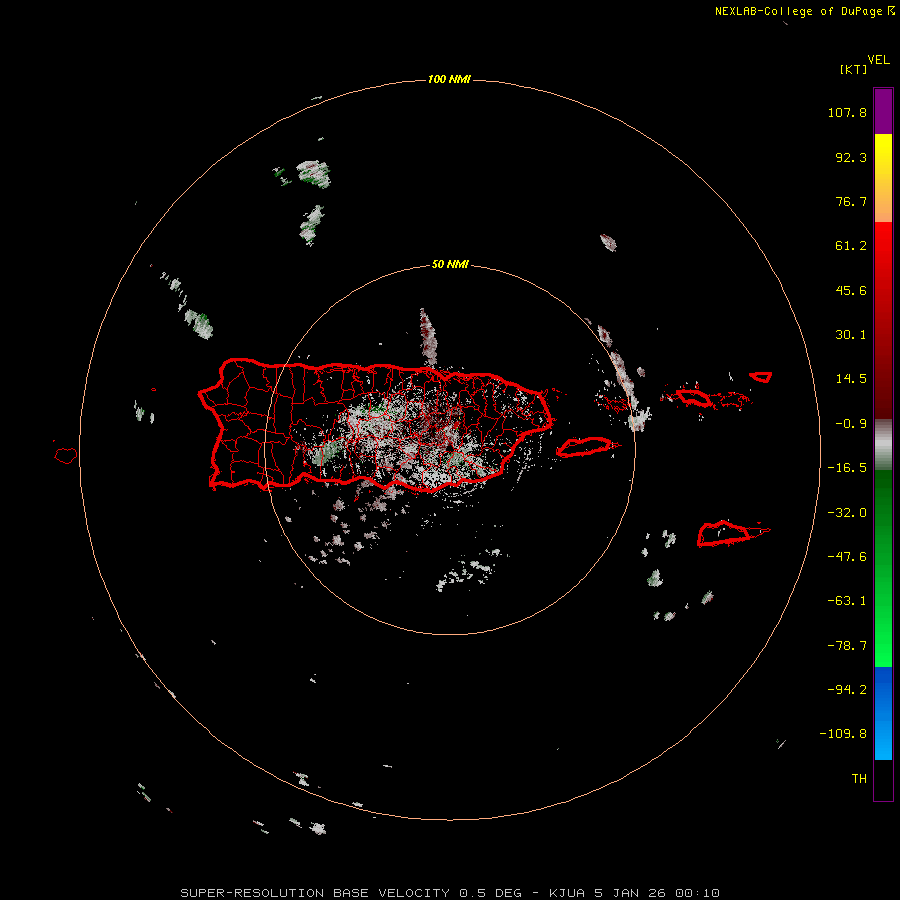The height and width of the screenshot is (900, 900).
Task: Click the -94.2 legend value
Action: [847, 690]
